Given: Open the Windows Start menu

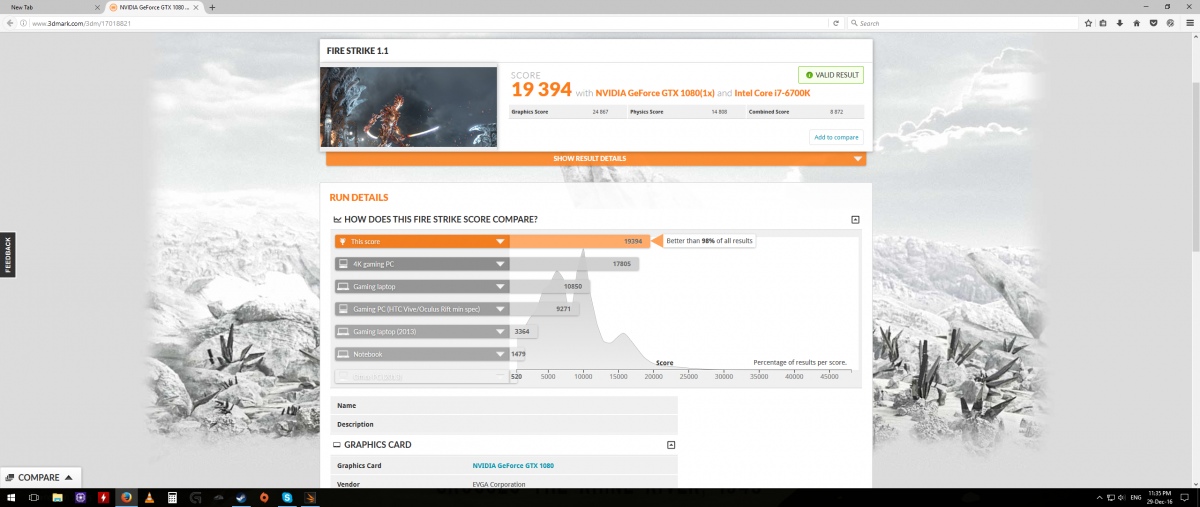Looking at the screenshot, I should 11,497.
